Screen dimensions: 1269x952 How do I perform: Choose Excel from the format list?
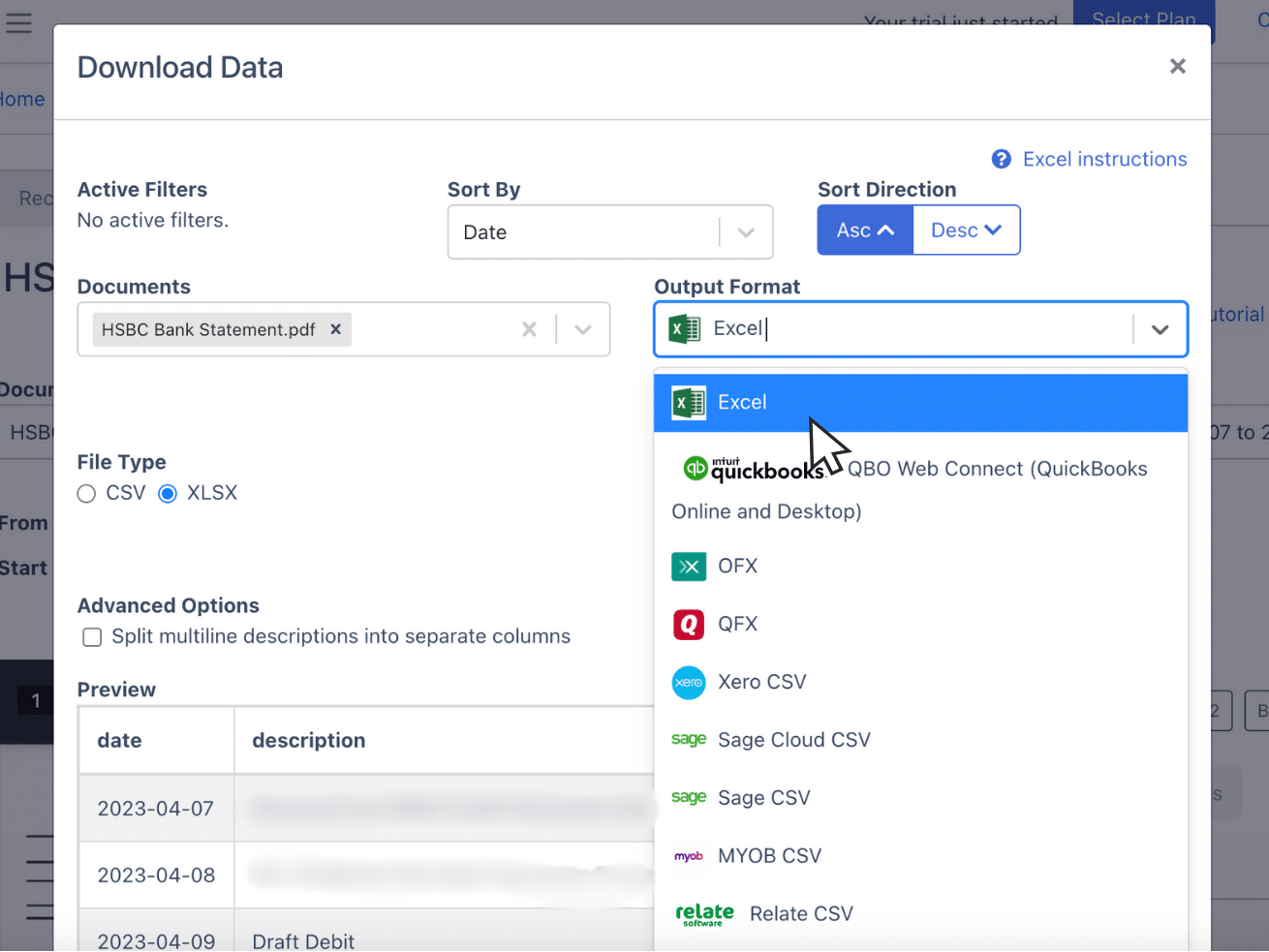tap(921, 403)
